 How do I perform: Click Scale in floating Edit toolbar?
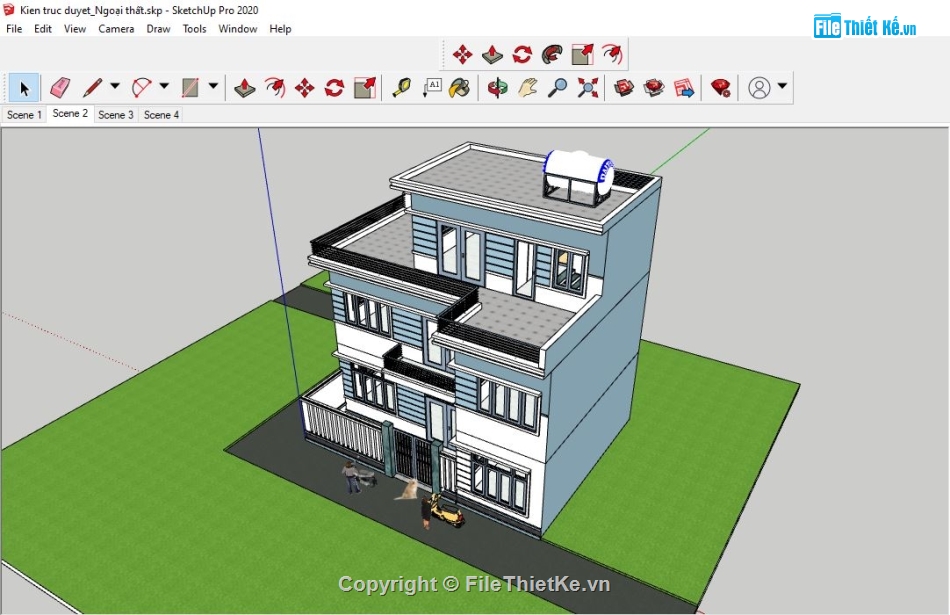[582, 55]
